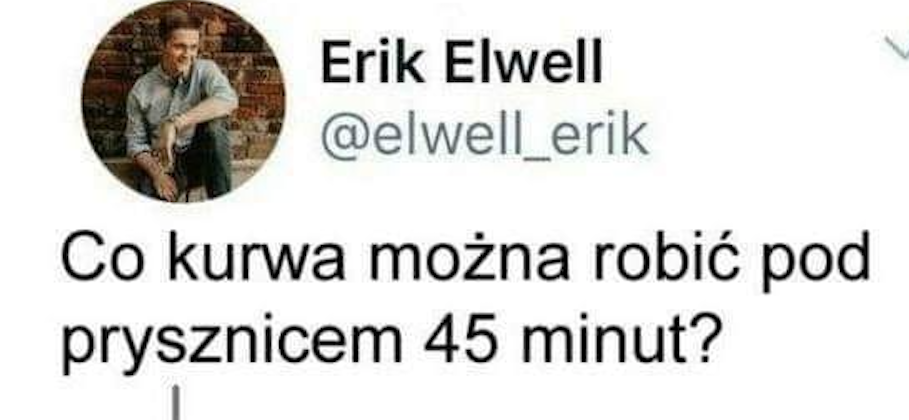Click the word pod ending the first line
Screen dimensions: 909x420
[816, 262]
